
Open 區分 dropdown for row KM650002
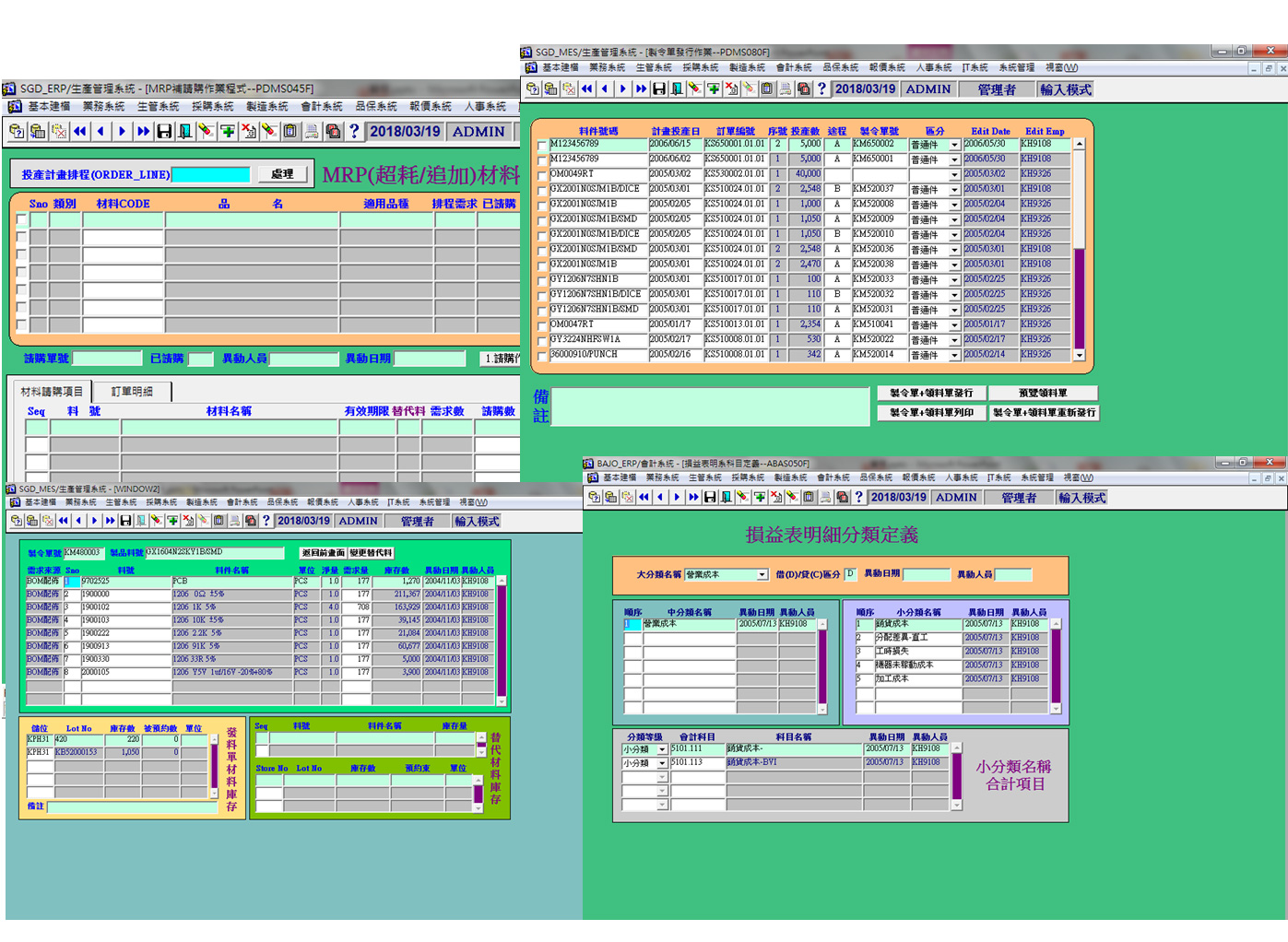954,146
